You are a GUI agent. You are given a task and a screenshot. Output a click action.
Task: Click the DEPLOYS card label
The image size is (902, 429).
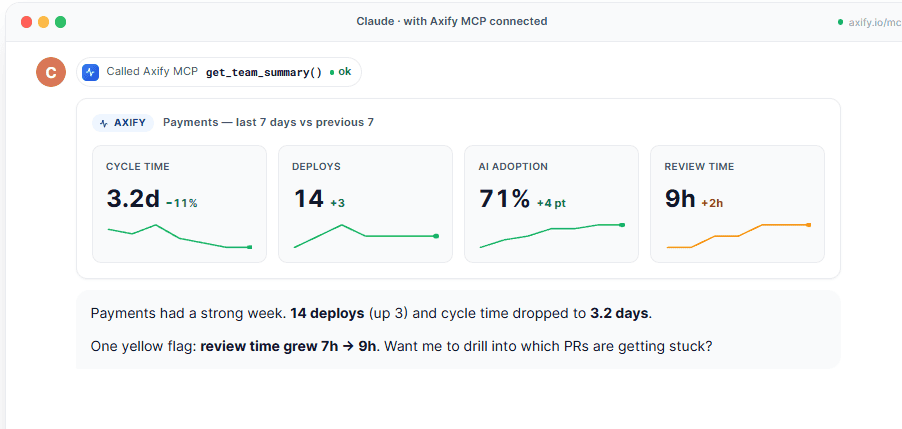(x=316, y=167)
